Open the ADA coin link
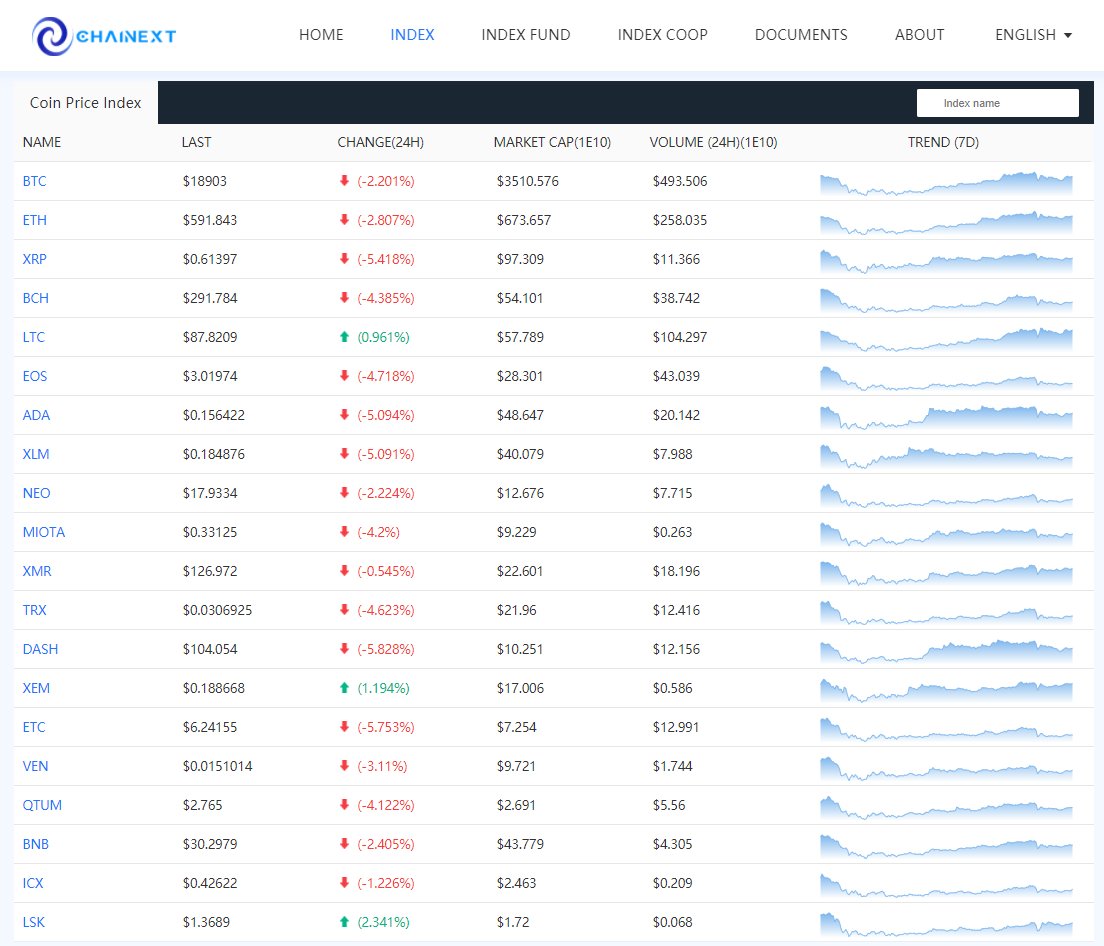 pyautogui.click(x=36, y=415)
